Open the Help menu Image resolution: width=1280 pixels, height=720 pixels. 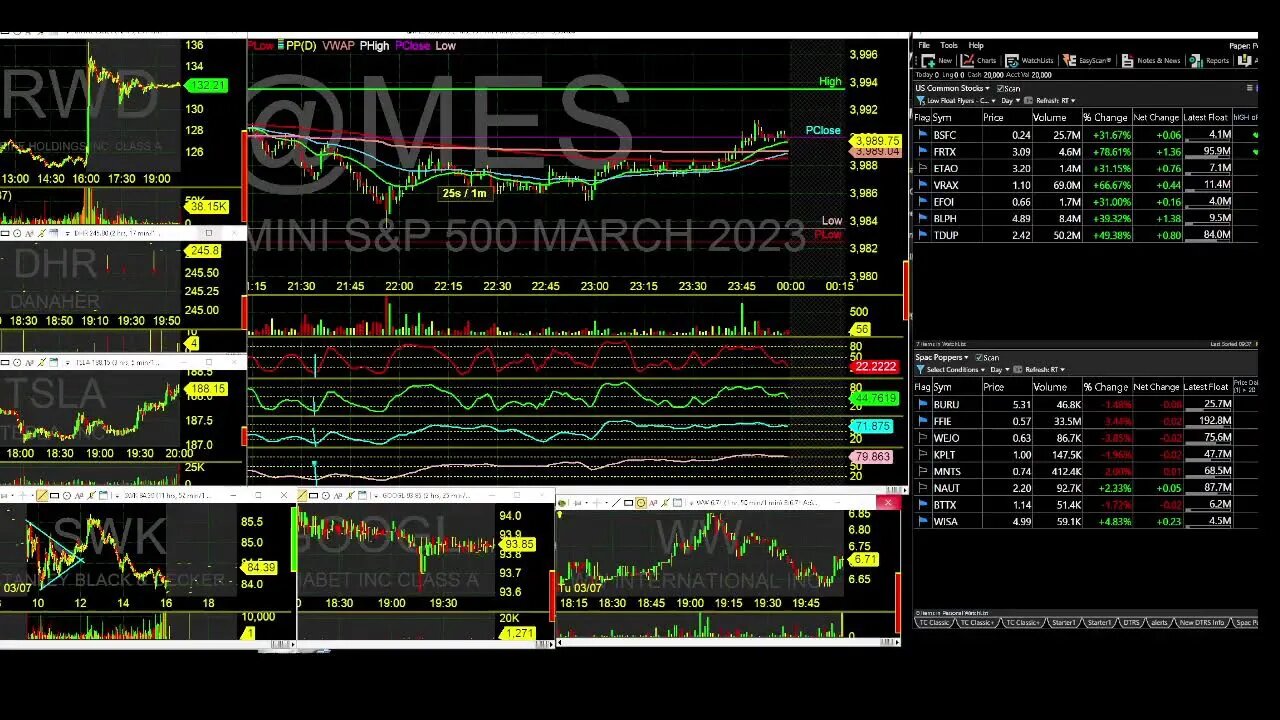click(x=976, y=45)
